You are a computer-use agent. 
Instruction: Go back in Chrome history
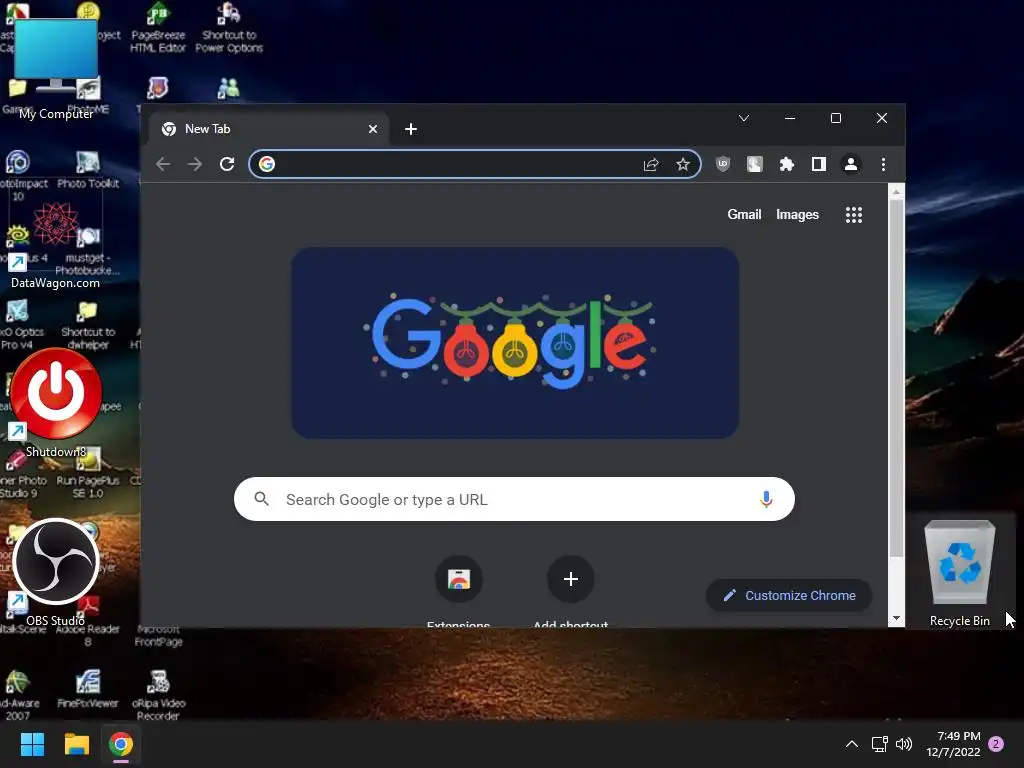pos(163,164)
